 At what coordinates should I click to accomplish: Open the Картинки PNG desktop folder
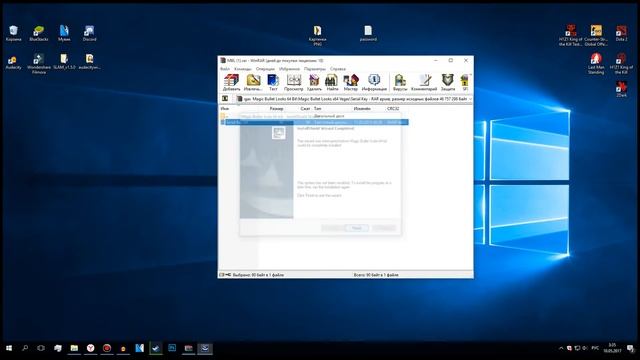pos(317,35)
